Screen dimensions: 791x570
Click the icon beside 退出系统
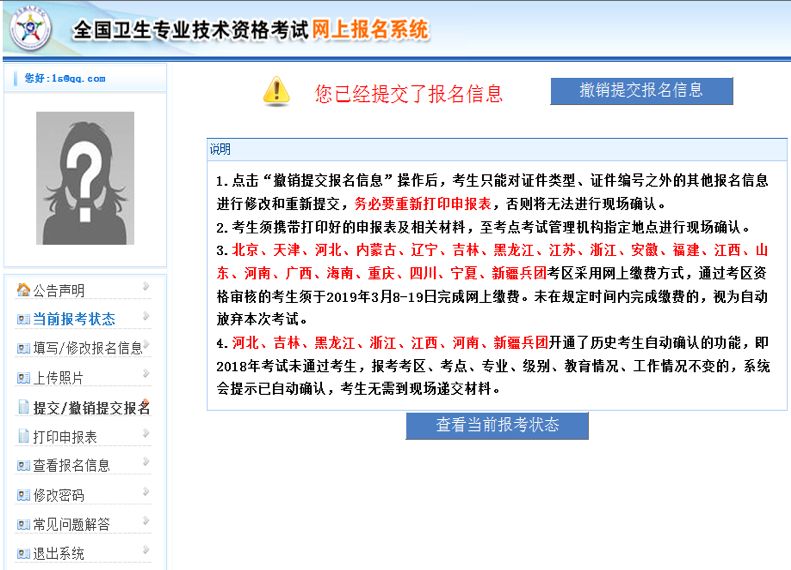pos(23,554)
